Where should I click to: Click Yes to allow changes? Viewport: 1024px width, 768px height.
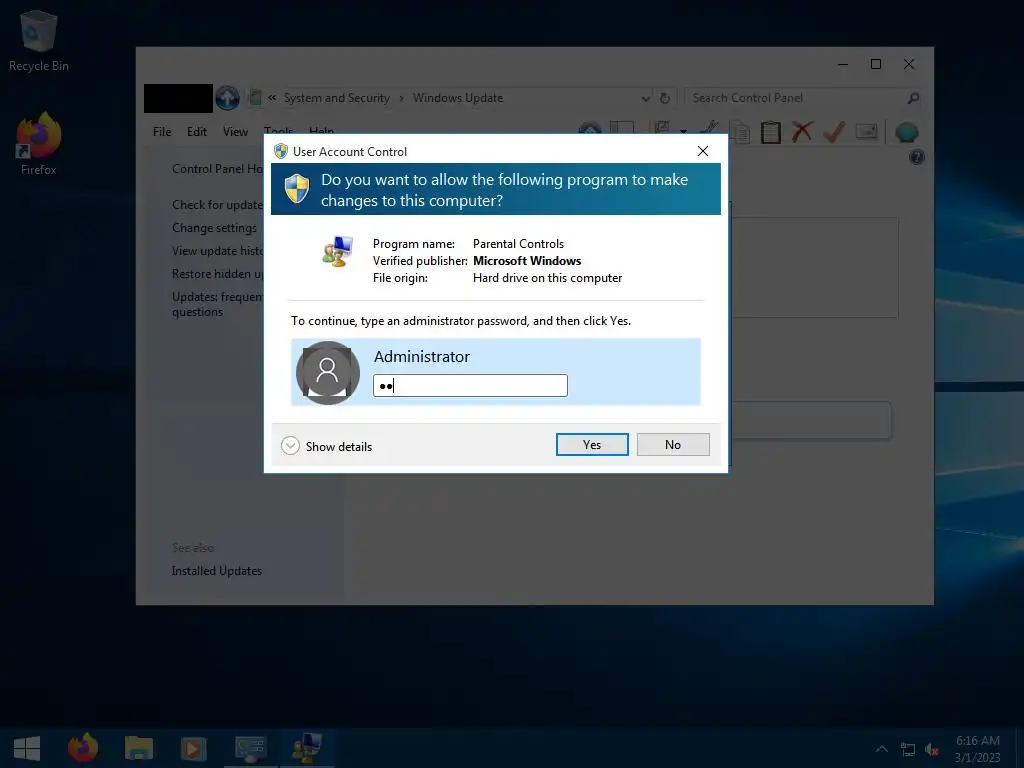coord(592,445)
